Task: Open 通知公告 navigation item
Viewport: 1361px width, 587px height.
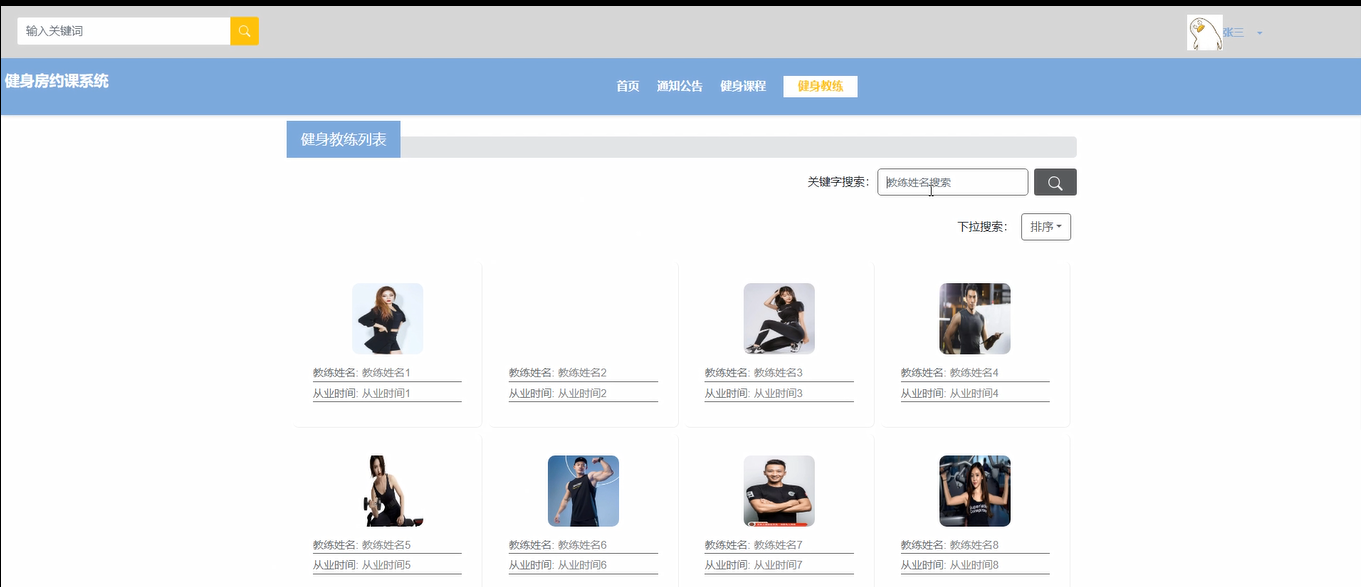Action: 680,86
